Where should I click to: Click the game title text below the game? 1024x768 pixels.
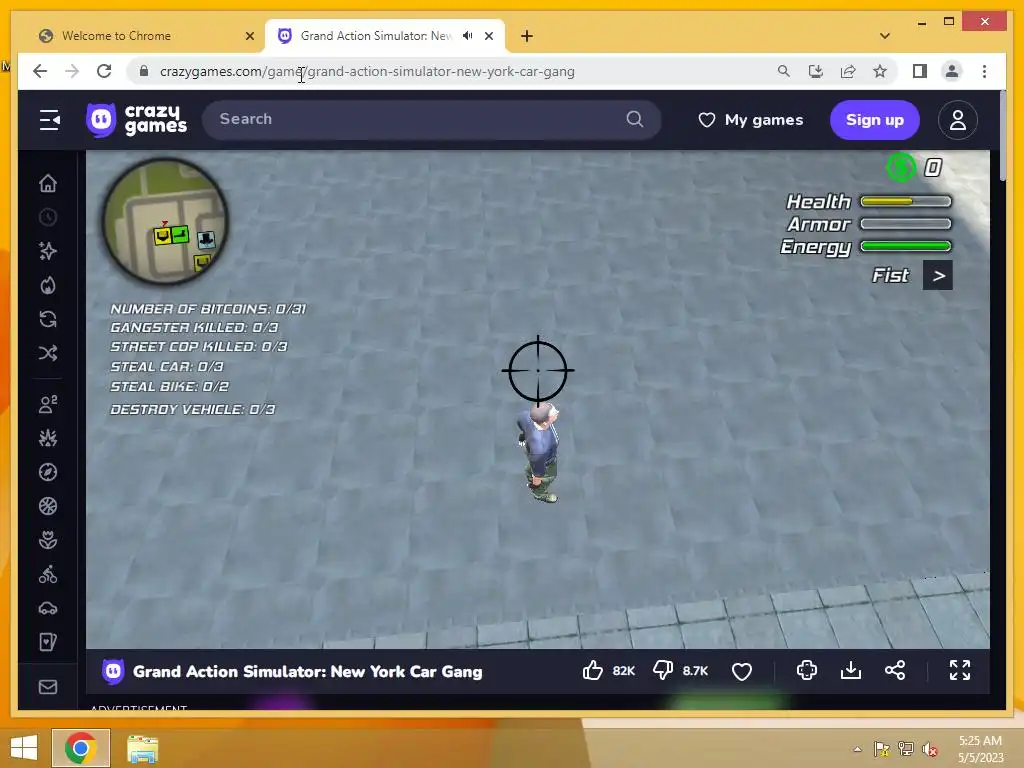pyautogui.click(x=308, y=671)
